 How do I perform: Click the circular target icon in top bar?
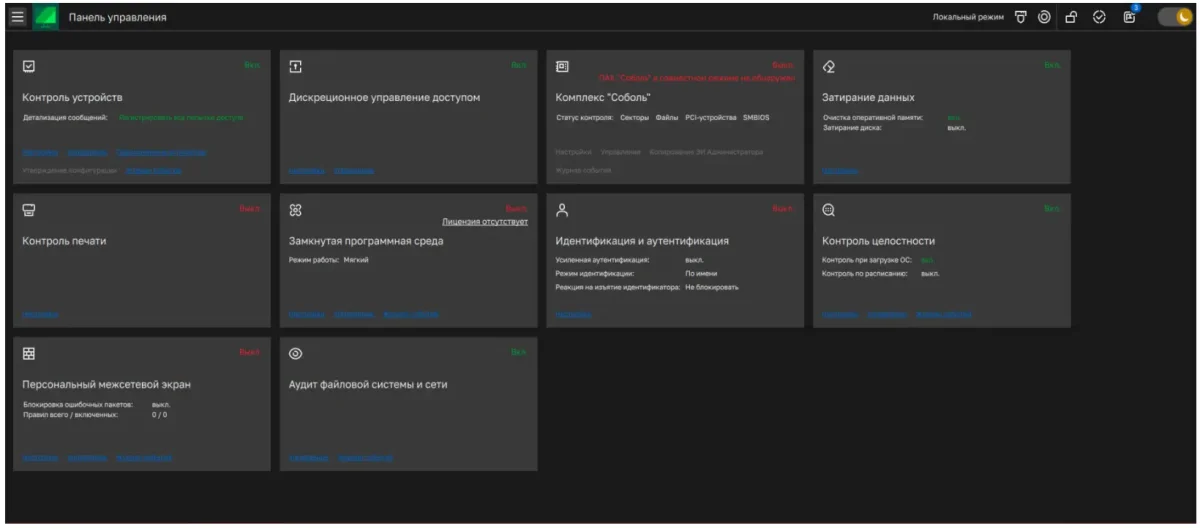(x=1044, y=17)
